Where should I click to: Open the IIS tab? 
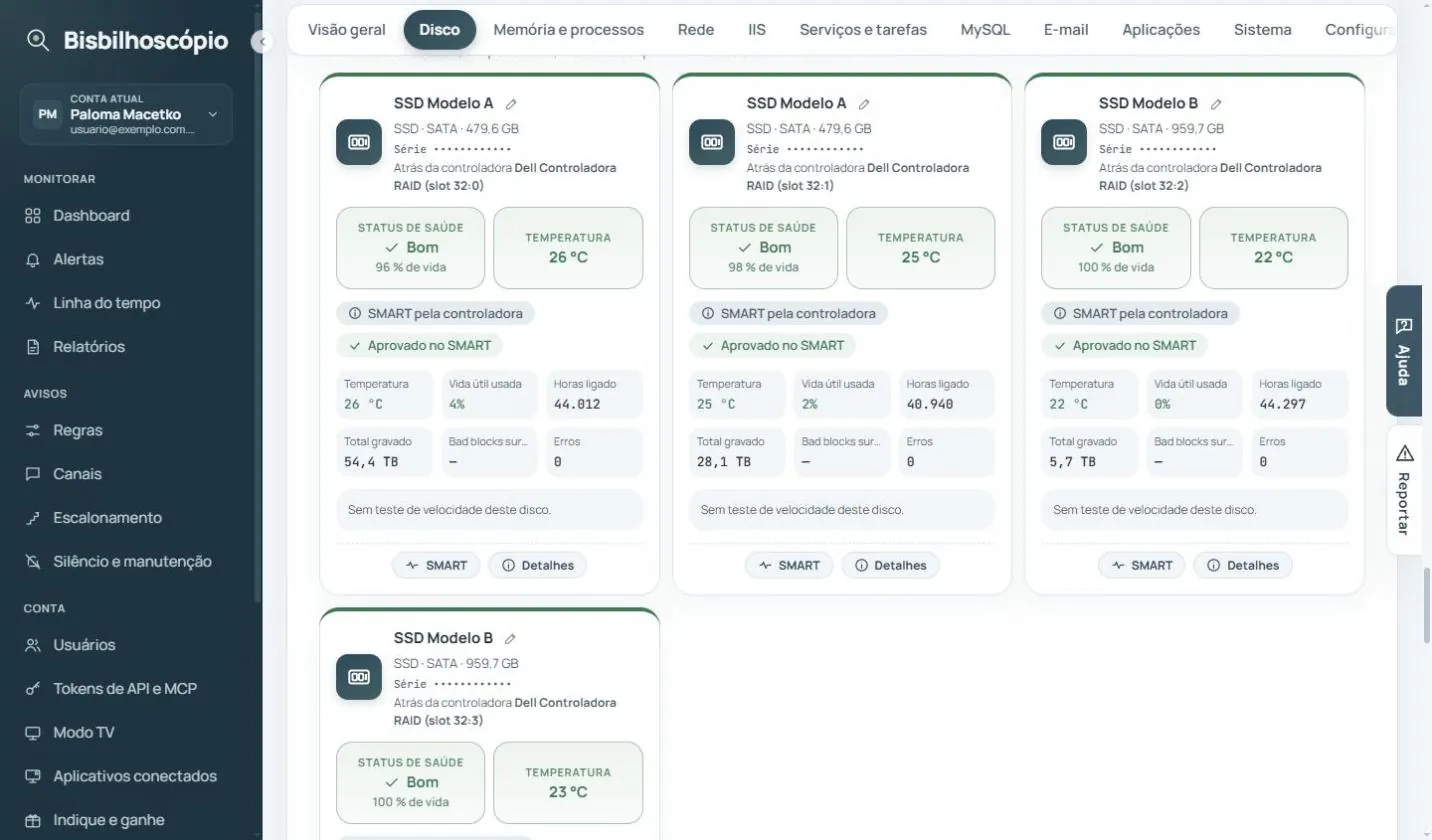(757, 29)
